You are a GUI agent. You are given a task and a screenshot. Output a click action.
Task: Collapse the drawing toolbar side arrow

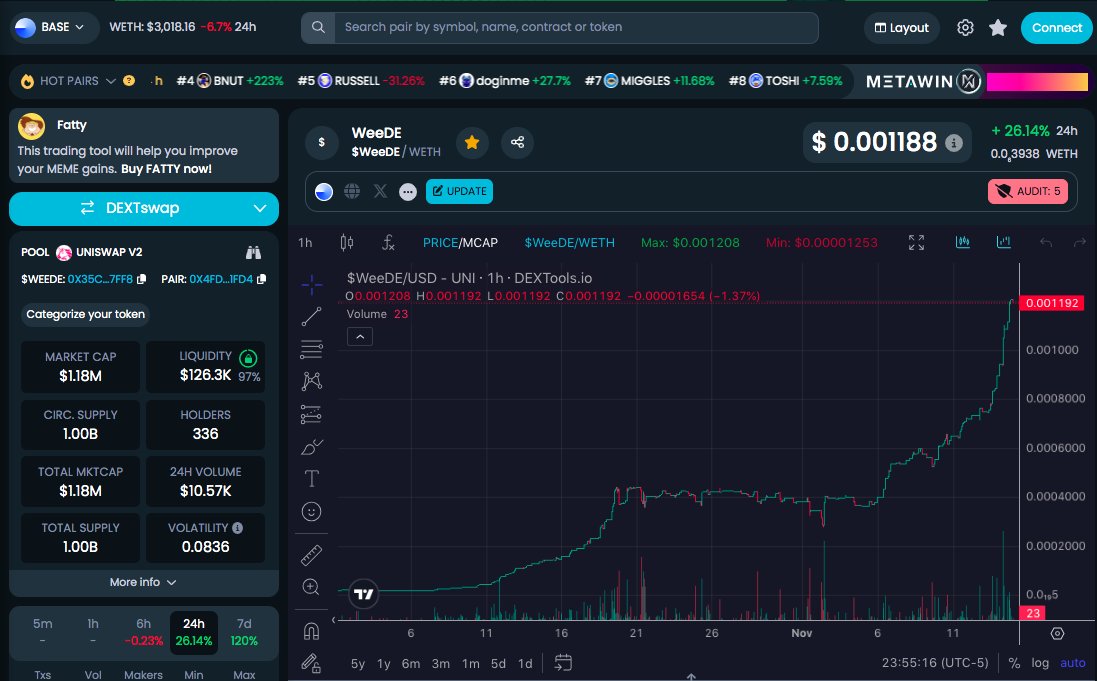(334, 619)
